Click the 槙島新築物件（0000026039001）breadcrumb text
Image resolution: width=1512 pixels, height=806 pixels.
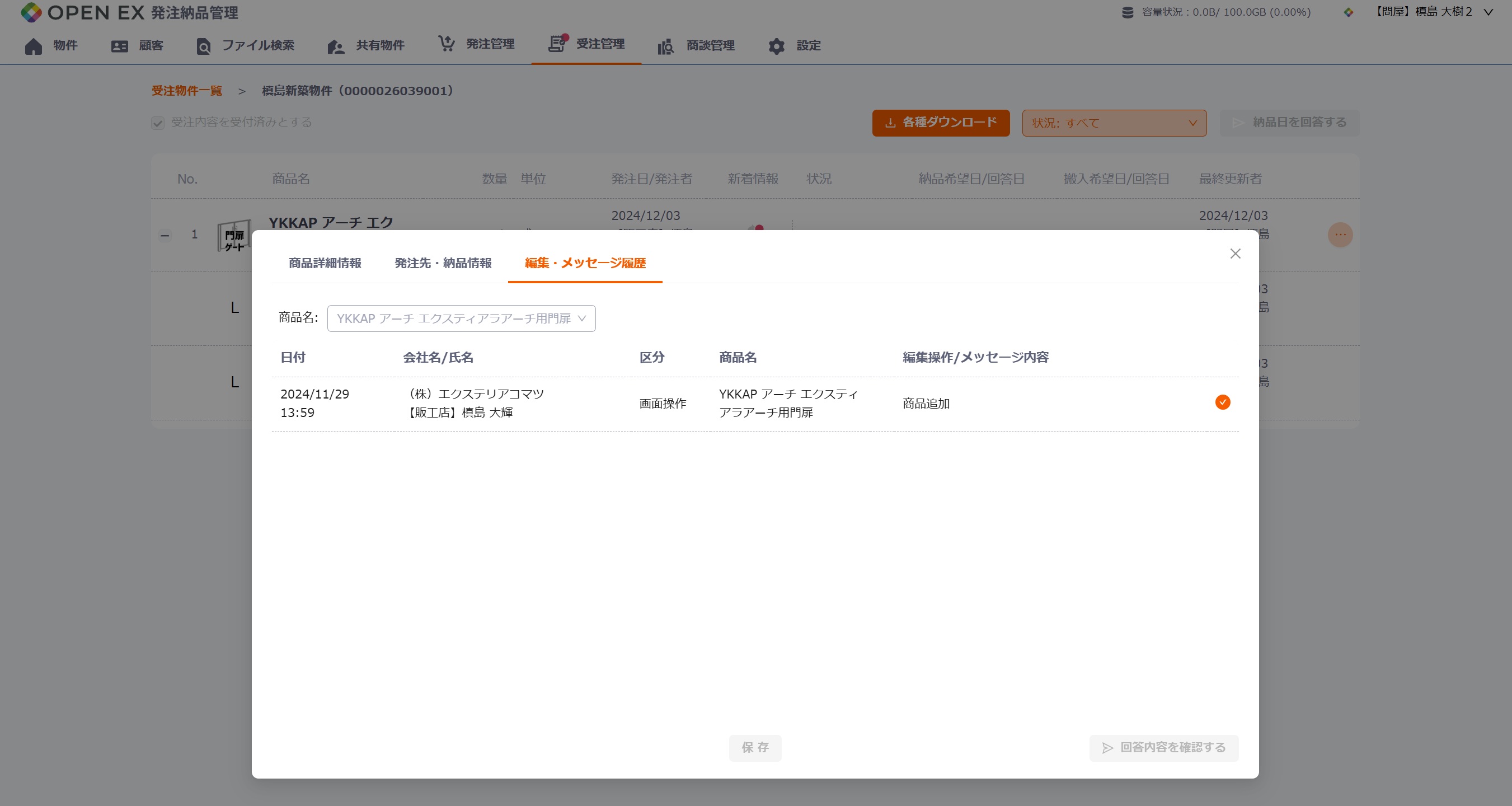[358, 91]
